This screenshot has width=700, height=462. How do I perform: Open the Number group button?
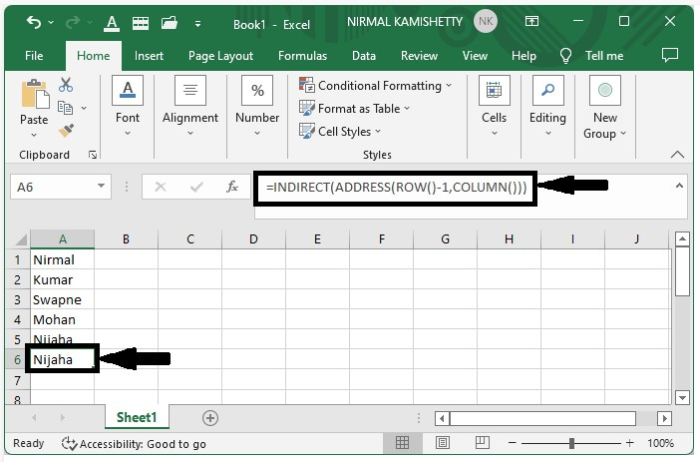click(x=257, y=107)
